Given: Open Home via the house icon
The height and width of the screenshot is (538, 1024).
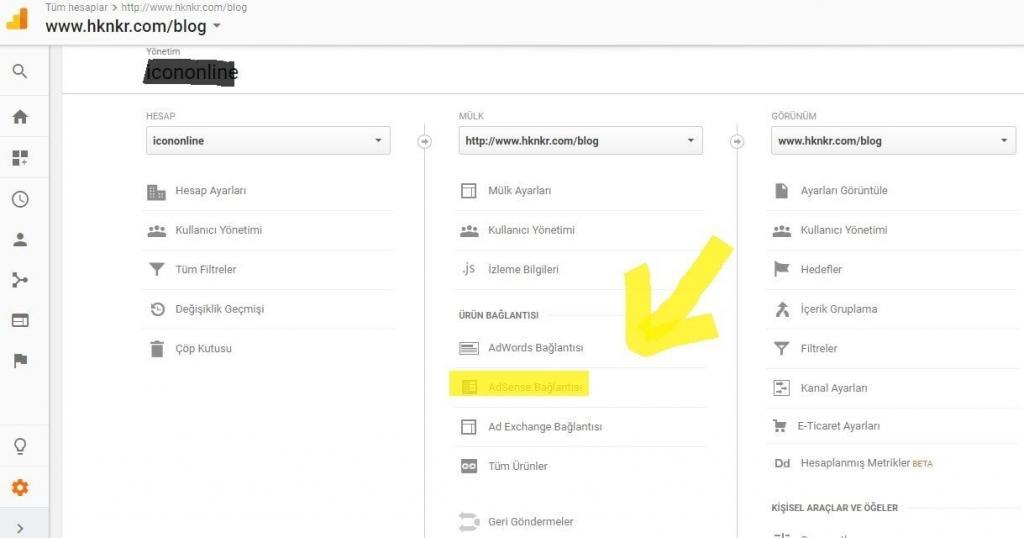Looking at the screenshot, I should coord(20,117).
